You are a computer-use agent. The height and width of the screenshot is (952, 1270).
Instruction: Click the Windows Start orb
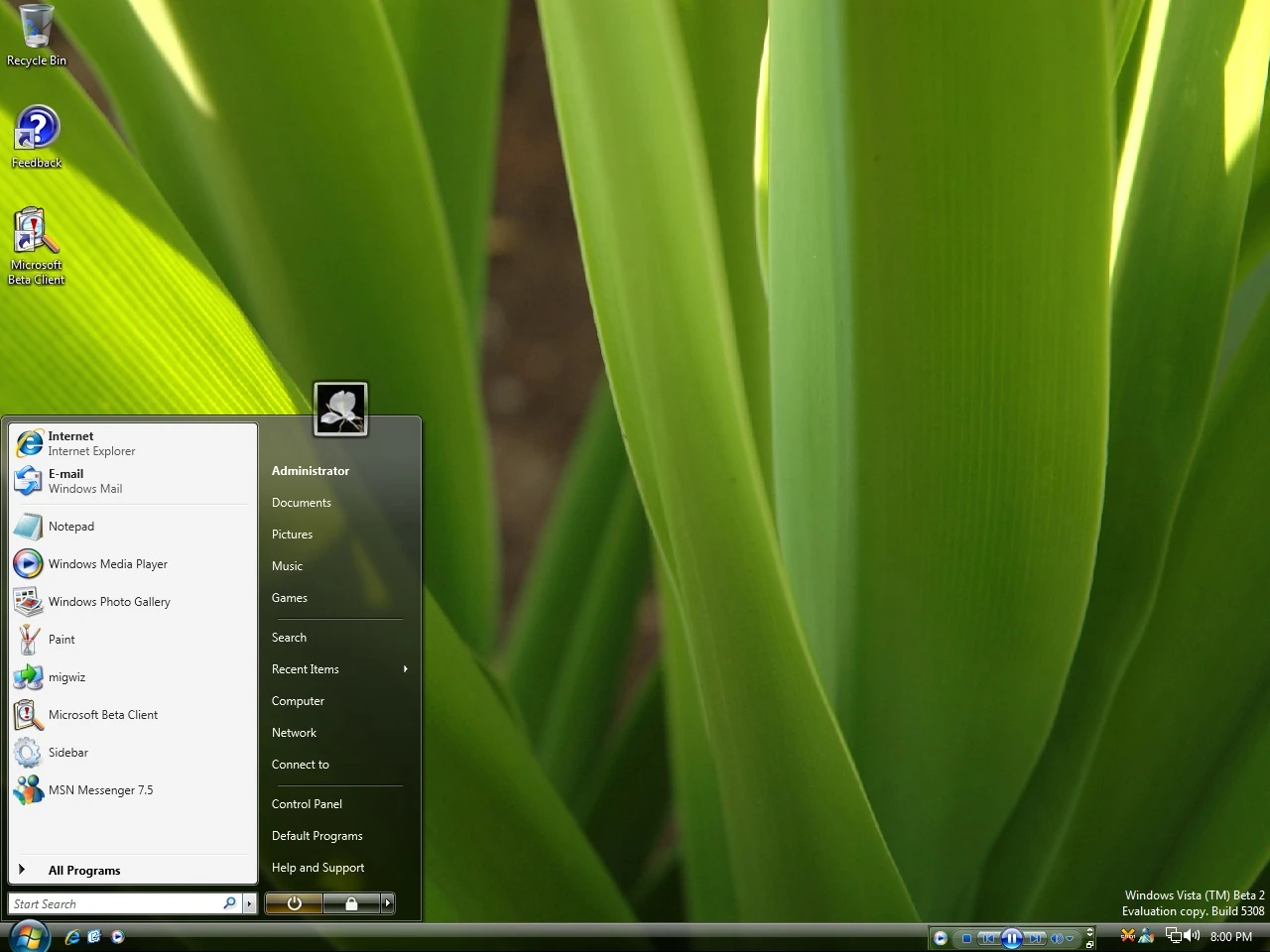(x=29, y=936)
